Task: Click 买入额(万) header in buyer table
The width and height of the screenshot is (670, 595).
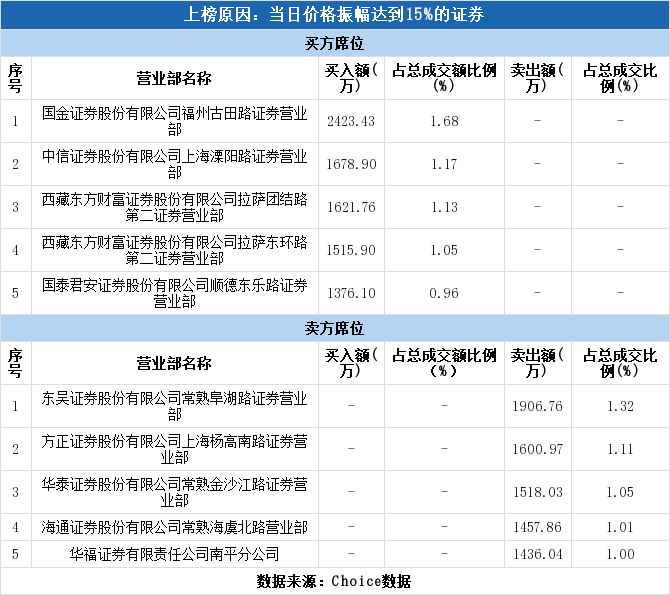Action: tap(351, 78)
